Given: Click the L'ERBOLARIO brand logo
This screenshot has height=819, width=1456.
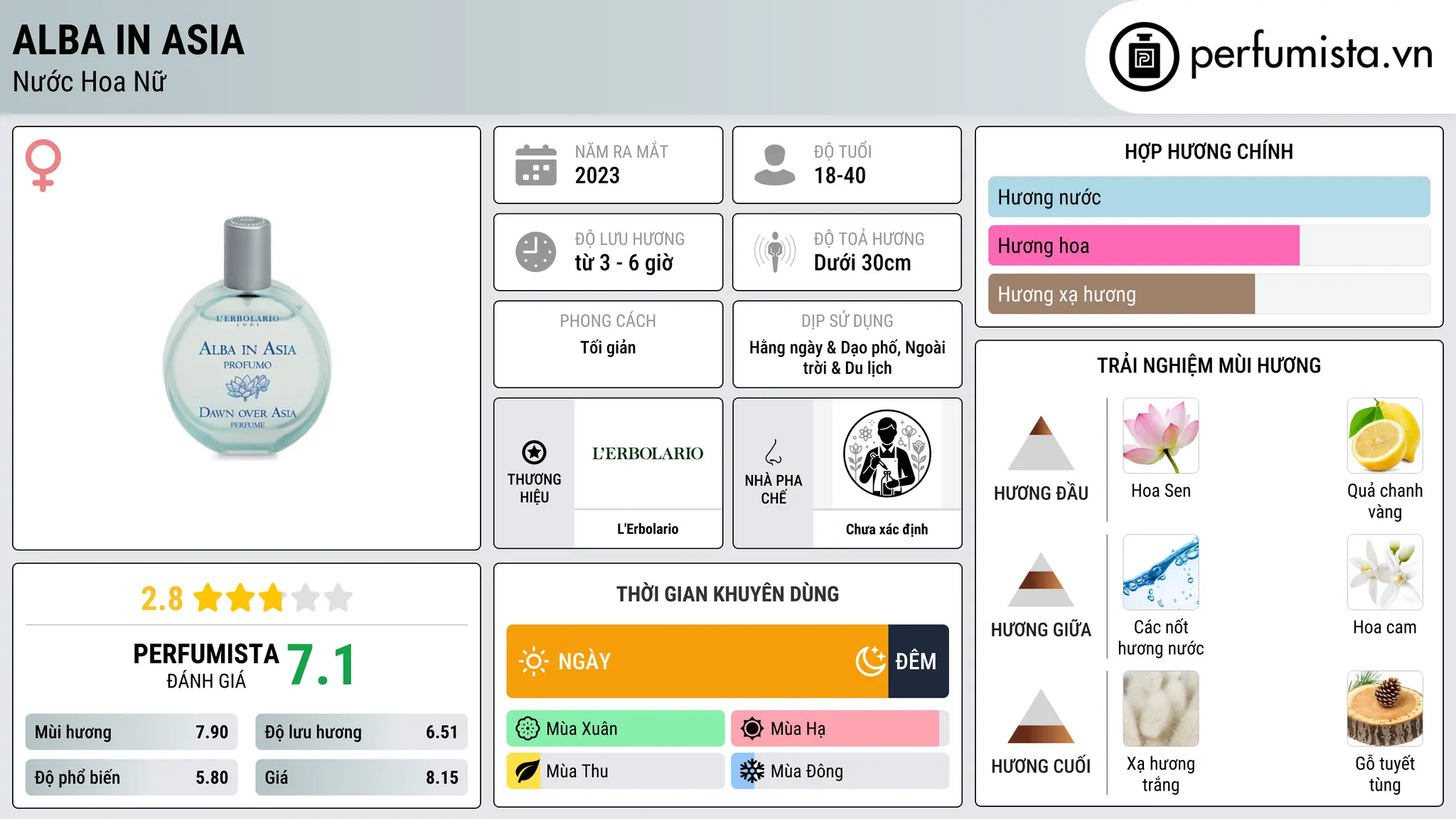Looking at the screenshot, I should tap(648, 453).
